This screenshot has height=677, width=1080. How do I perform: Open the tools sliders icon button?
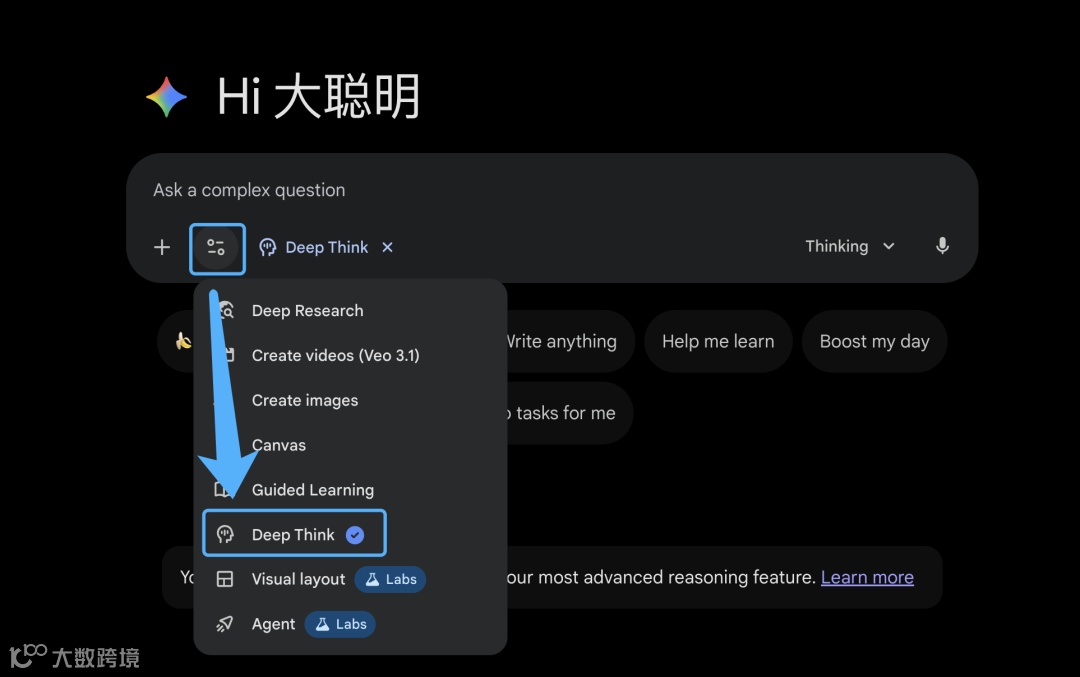pos(216,247)
